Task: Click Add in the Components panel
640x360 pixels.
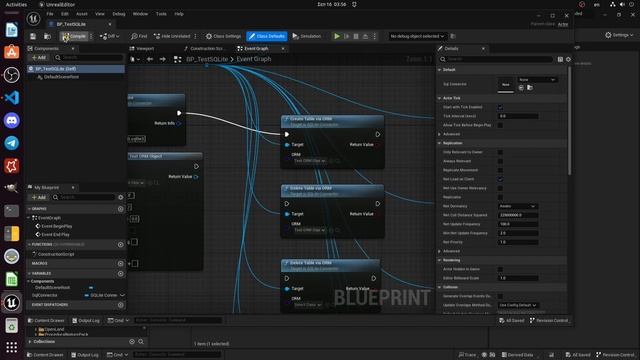Action: click(x=39, y=58)
